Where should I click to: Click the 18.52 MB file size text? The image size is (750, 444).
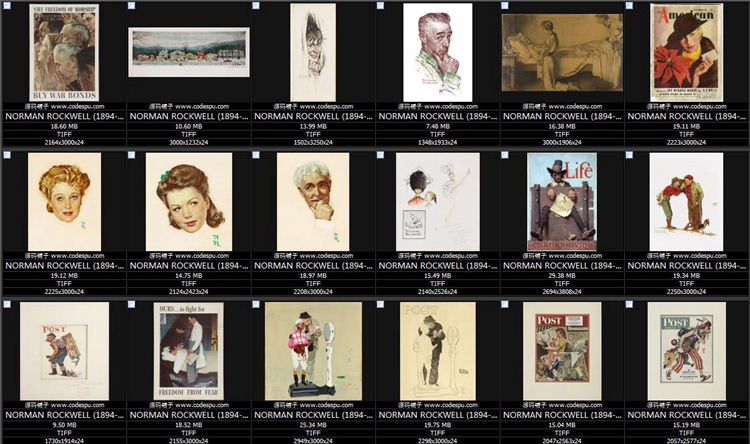[189, 425]
